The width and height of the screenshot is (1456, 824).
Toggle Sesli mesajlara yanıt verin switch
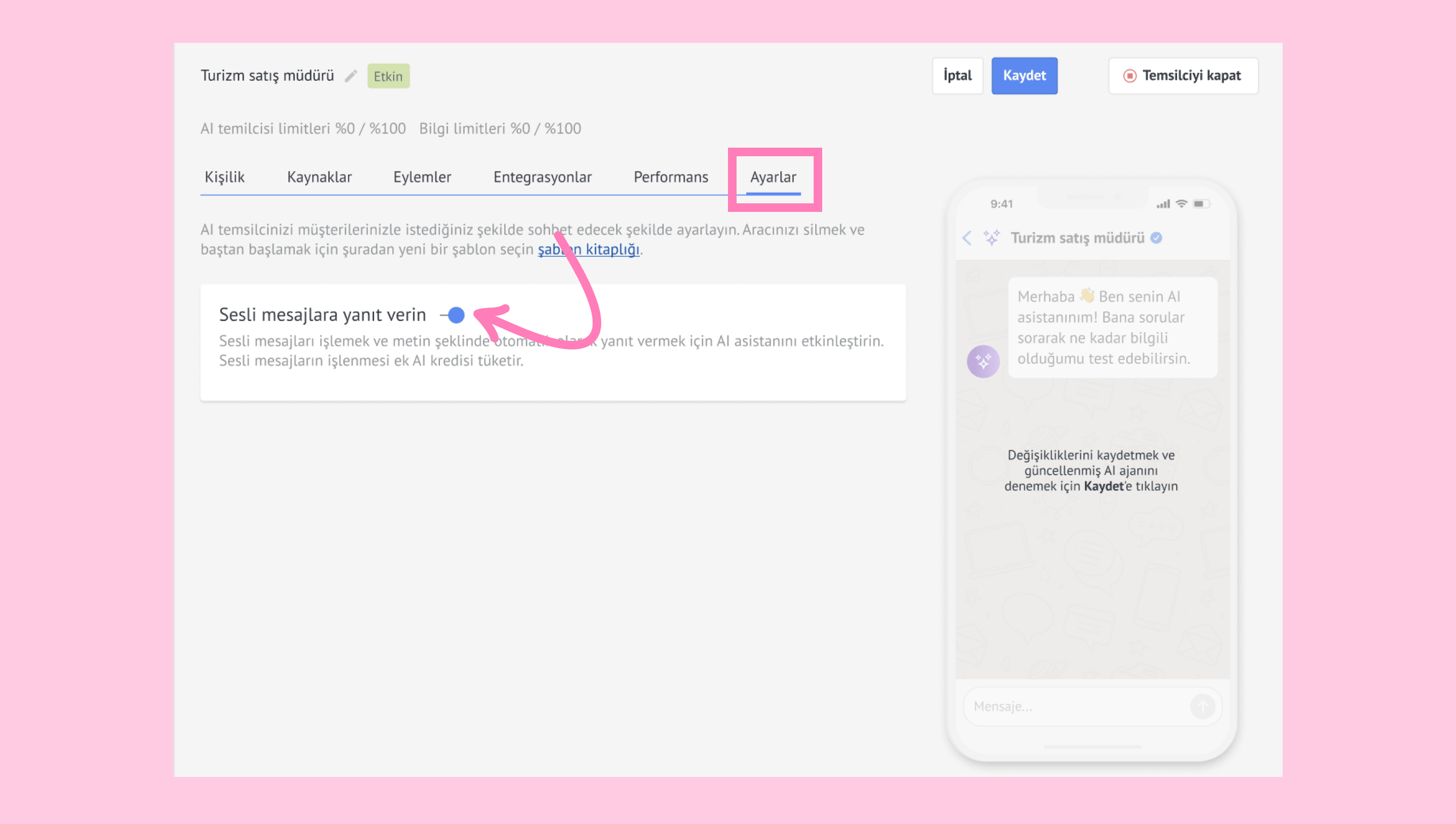tap(453, 315)
